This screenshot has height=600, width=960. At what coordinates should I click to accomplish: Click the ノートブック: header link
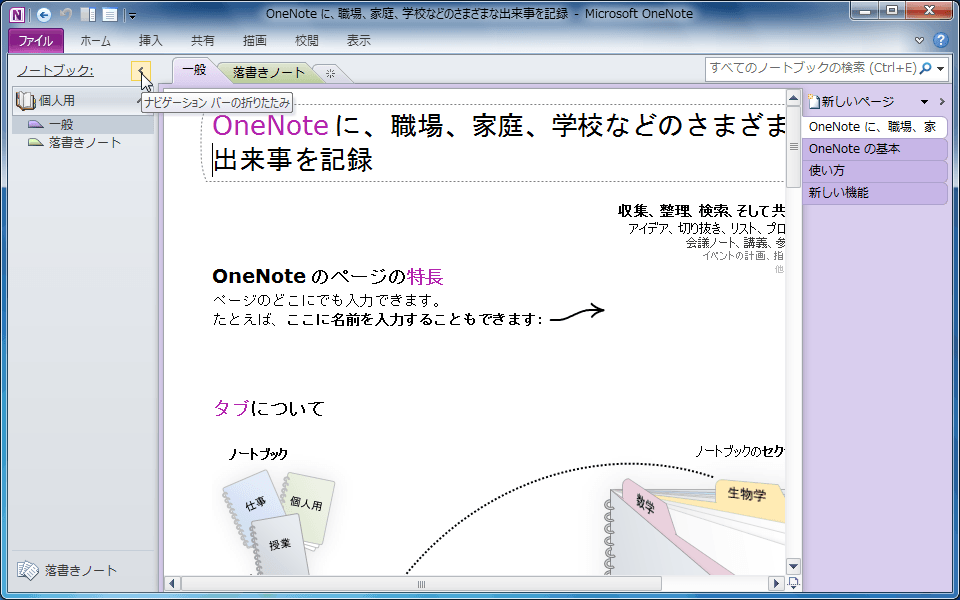pyautogui.click(x=55, y=71)
